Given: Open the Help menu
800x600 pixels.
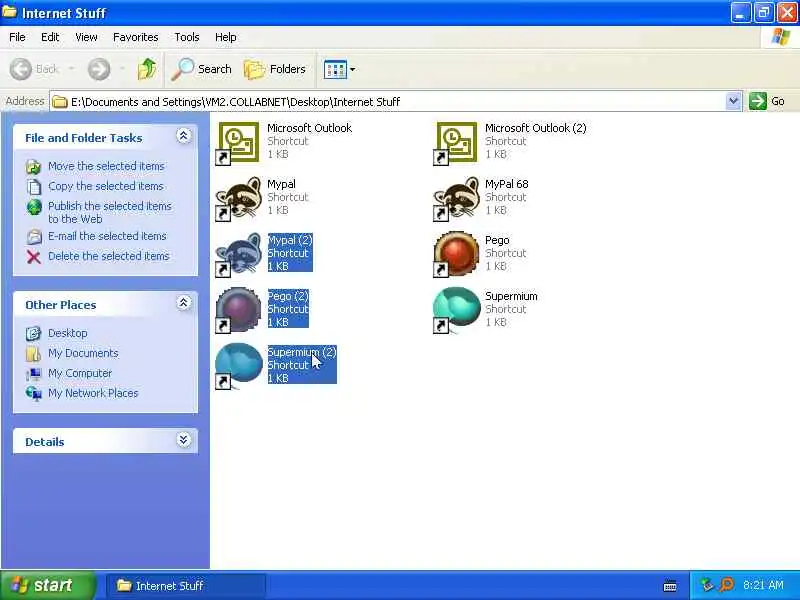Looking at the screenshot, I should (x=226, y=37).
